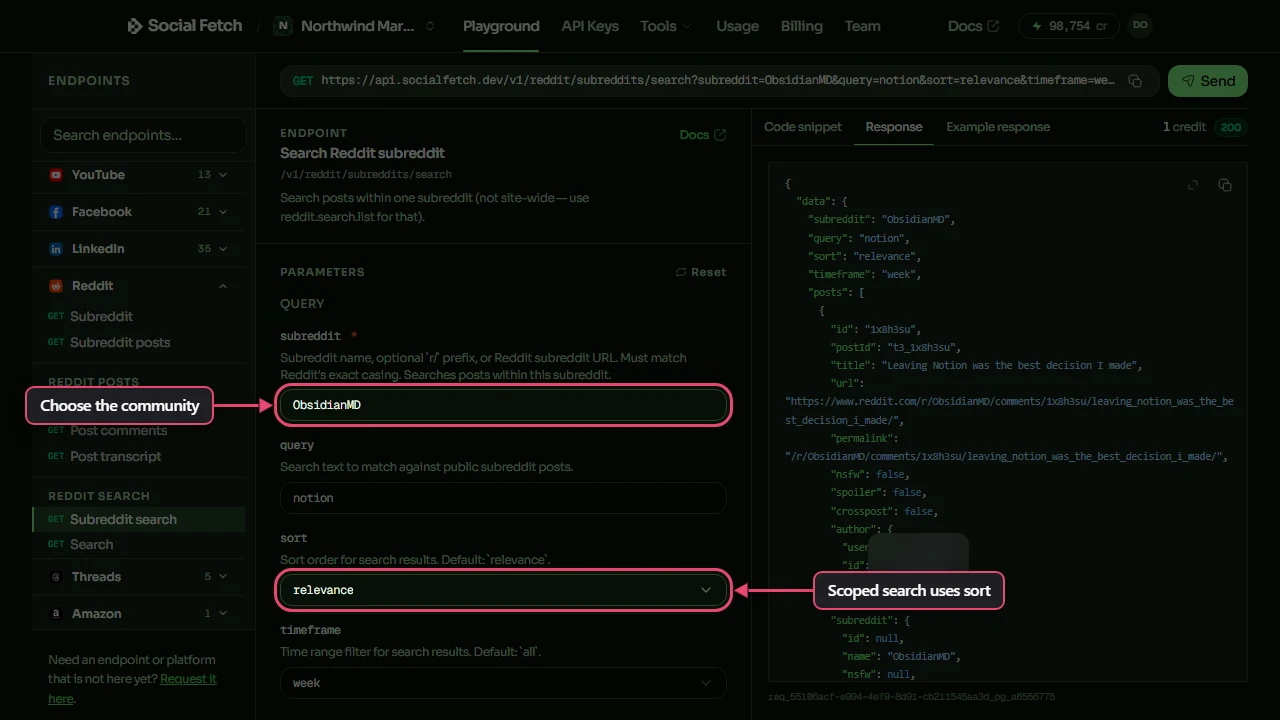Select the Post transcript endpoint
Viewport: 1280px width, 720px height.
(x=115, y=456)
